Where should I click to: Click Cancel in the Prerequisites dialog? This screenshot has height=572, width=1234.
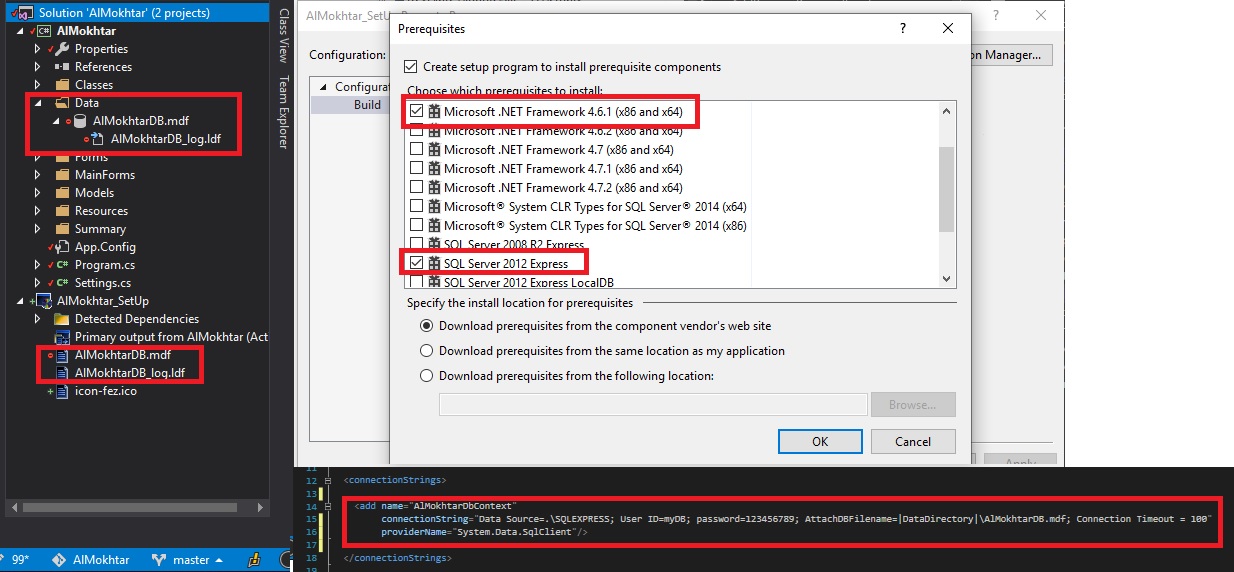click(x=913, y=441)
